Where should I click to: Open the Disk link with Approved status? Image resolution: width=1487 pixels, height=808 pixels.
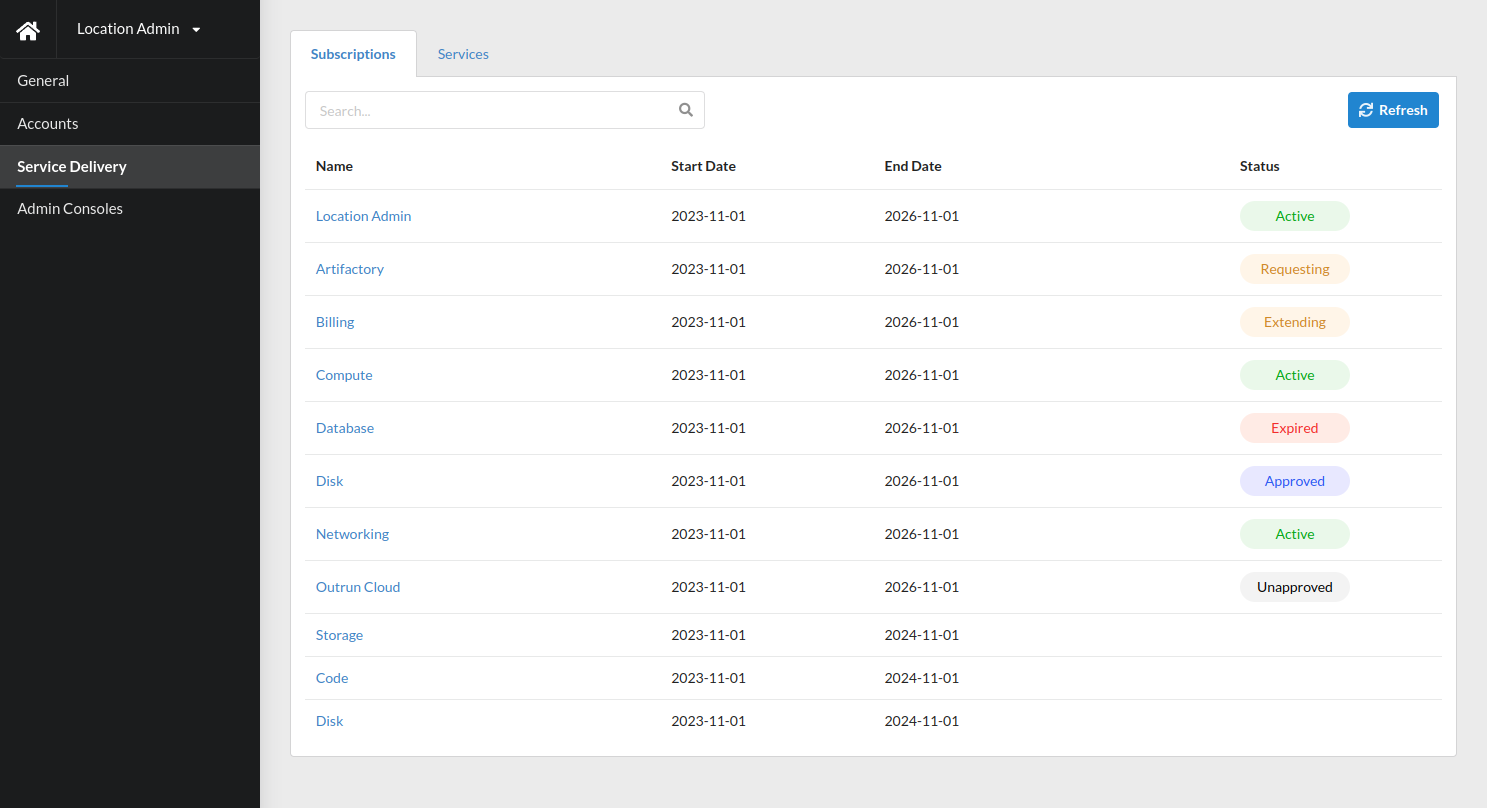click(x=329, y=481)
